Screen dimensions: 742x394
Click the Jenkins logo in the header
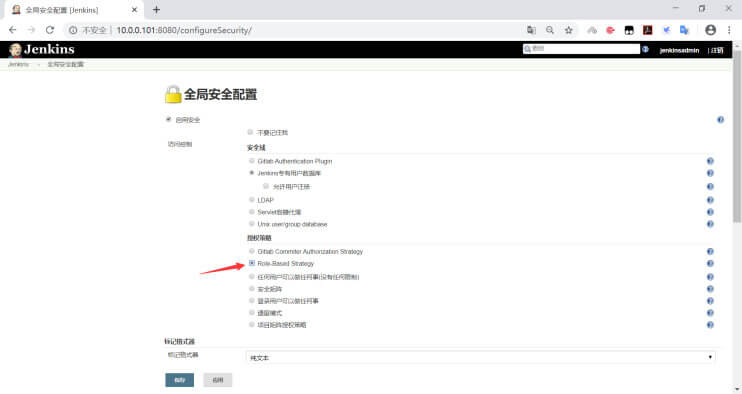(x=42, y=50)
